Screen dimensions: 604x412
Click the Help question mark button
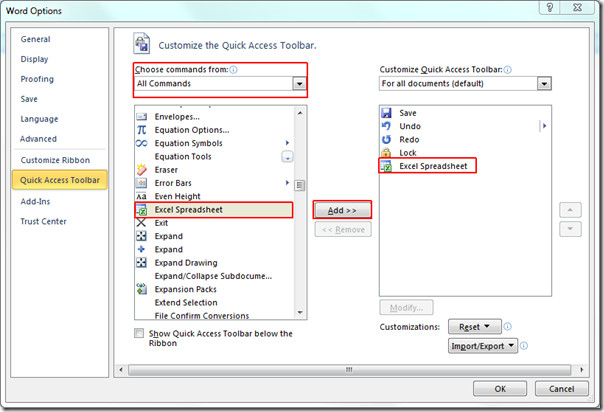(550, 7)
